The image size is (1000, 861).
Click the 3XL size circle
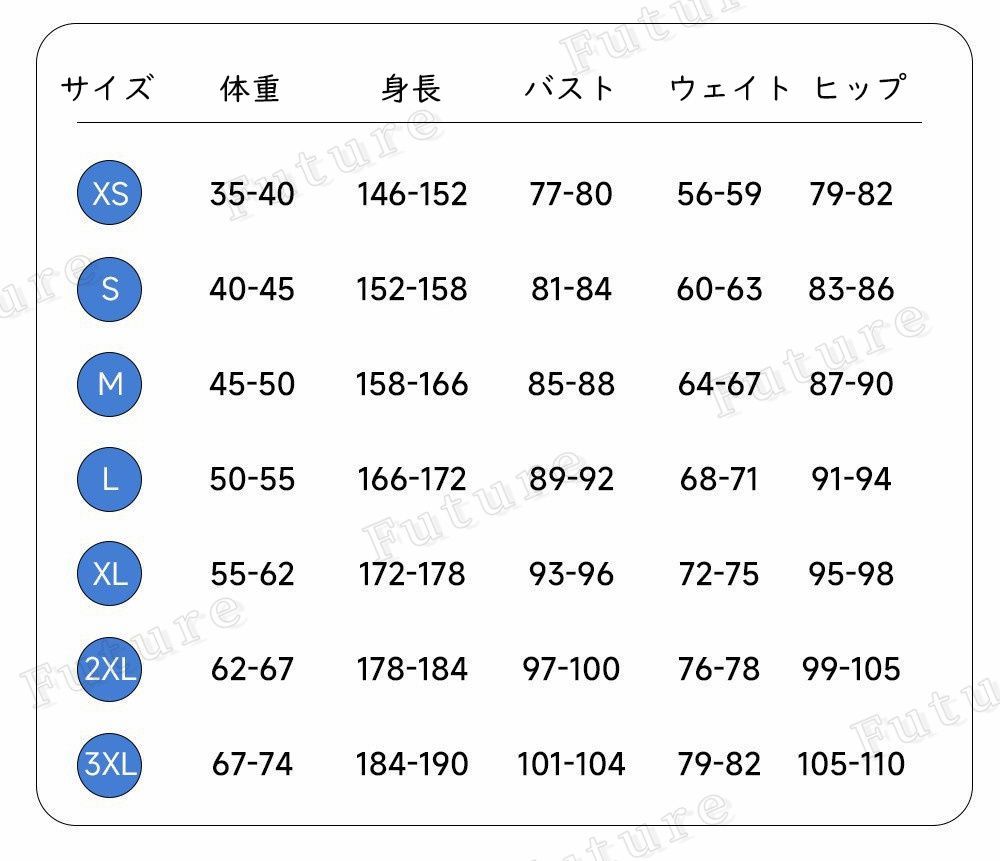coord(109,764)
